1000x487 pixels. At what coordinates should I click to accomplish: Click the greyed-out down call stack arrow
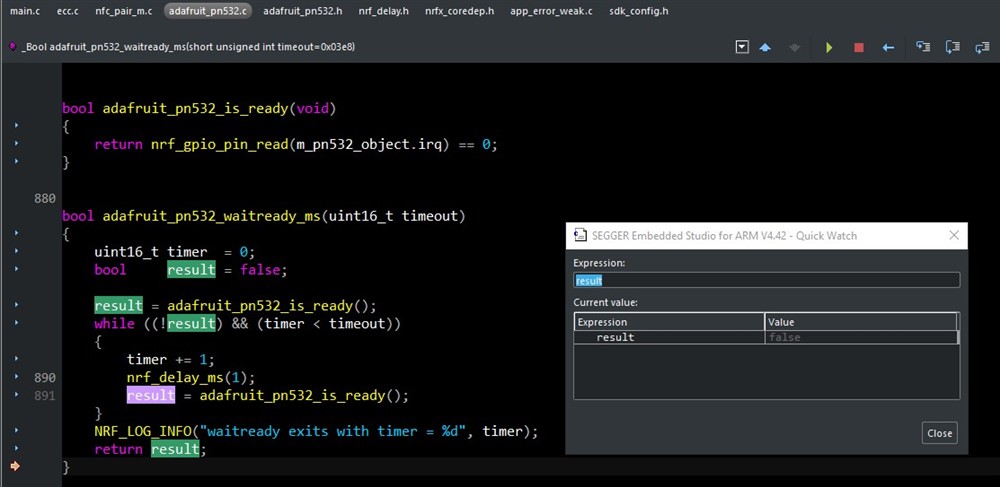[x=795, y=48]
